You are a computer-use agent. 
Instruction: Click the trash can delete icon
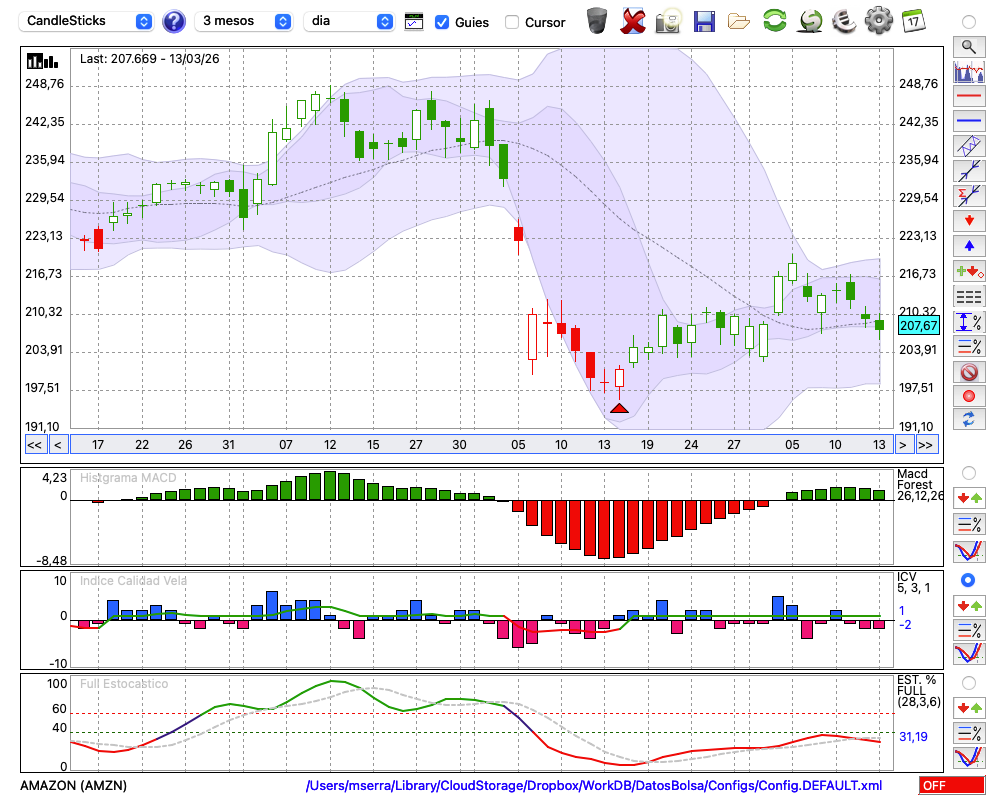click(597, 21)
